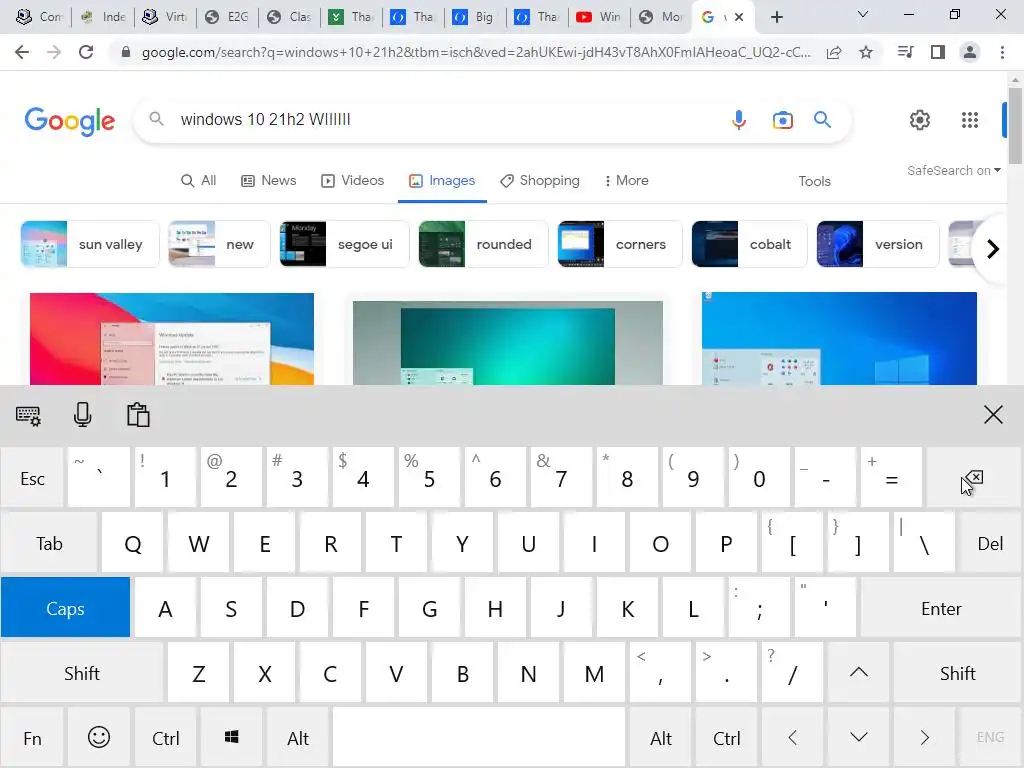Open the teal desktop image result
This screenshot has height=768, width=1024.
pyautogui.click(x=507, y=343)
